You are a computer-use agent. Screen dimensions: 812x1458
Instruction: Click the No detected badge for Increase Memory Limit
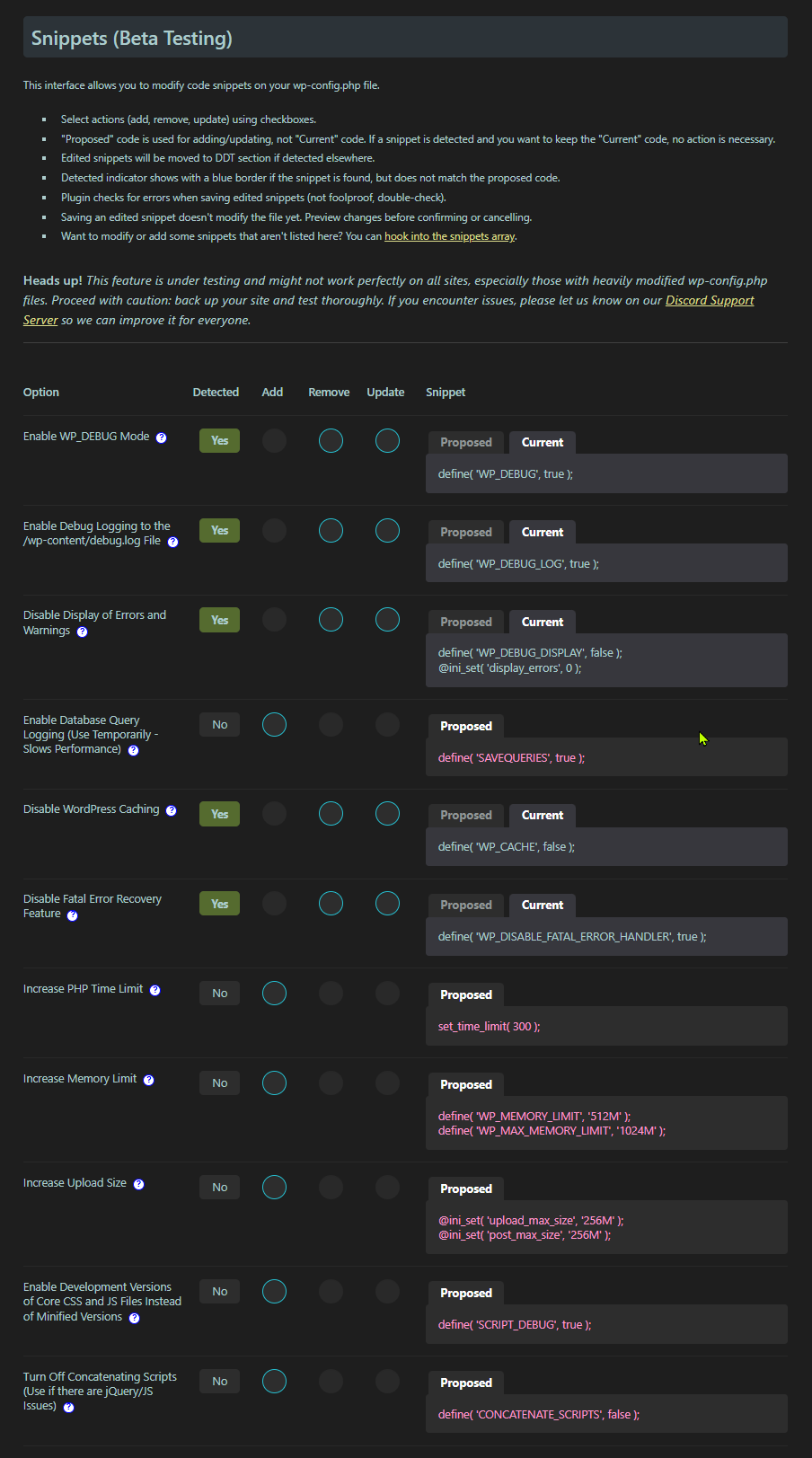tap(219, 1082)
